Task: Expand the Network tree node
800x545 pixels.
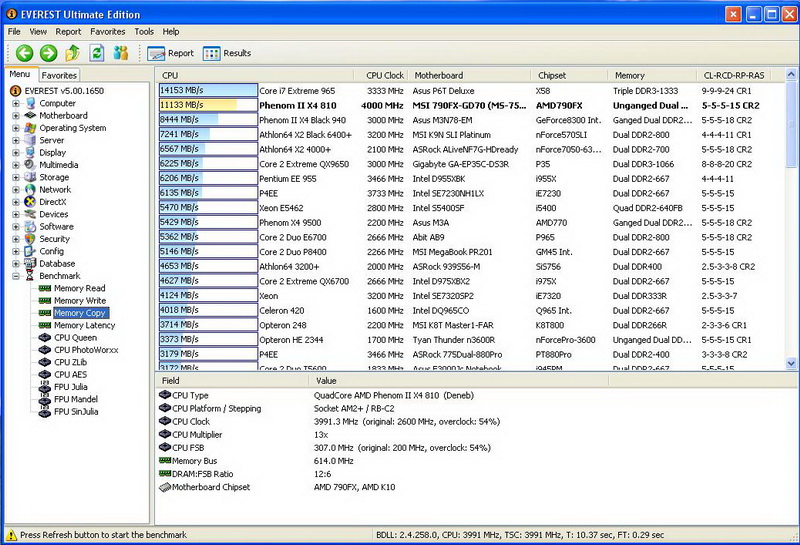Action: [16, 189]
